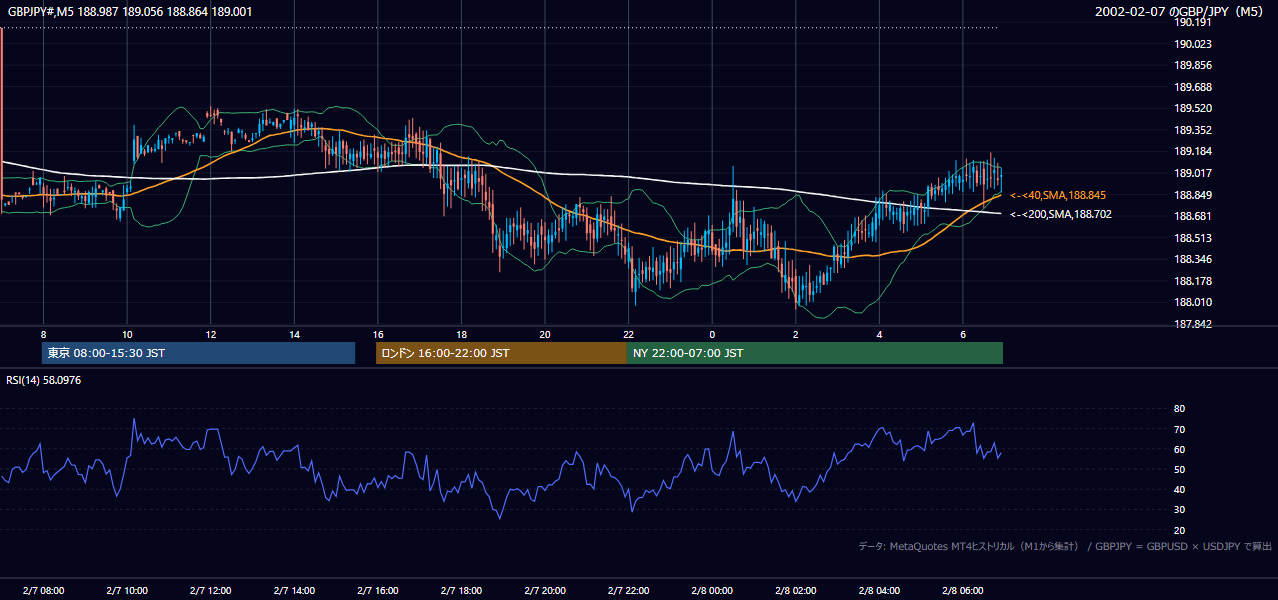Image resolution: width=1278 pixels, height=600 pixels.
Task: Select the chart title '2002-02-07 のGBP/JPY (M5)'
Action: click(1180, 11)
